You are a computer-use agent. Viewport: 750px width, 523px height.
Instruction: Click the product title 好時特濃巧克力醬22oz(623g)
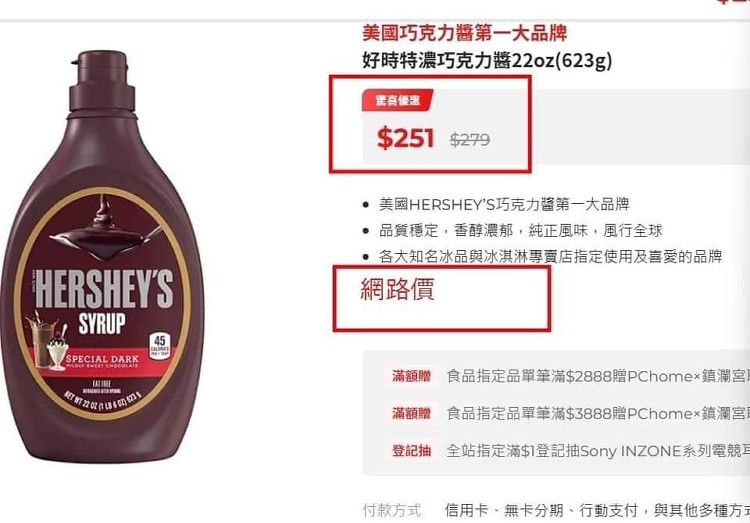[x=487, y=61]
